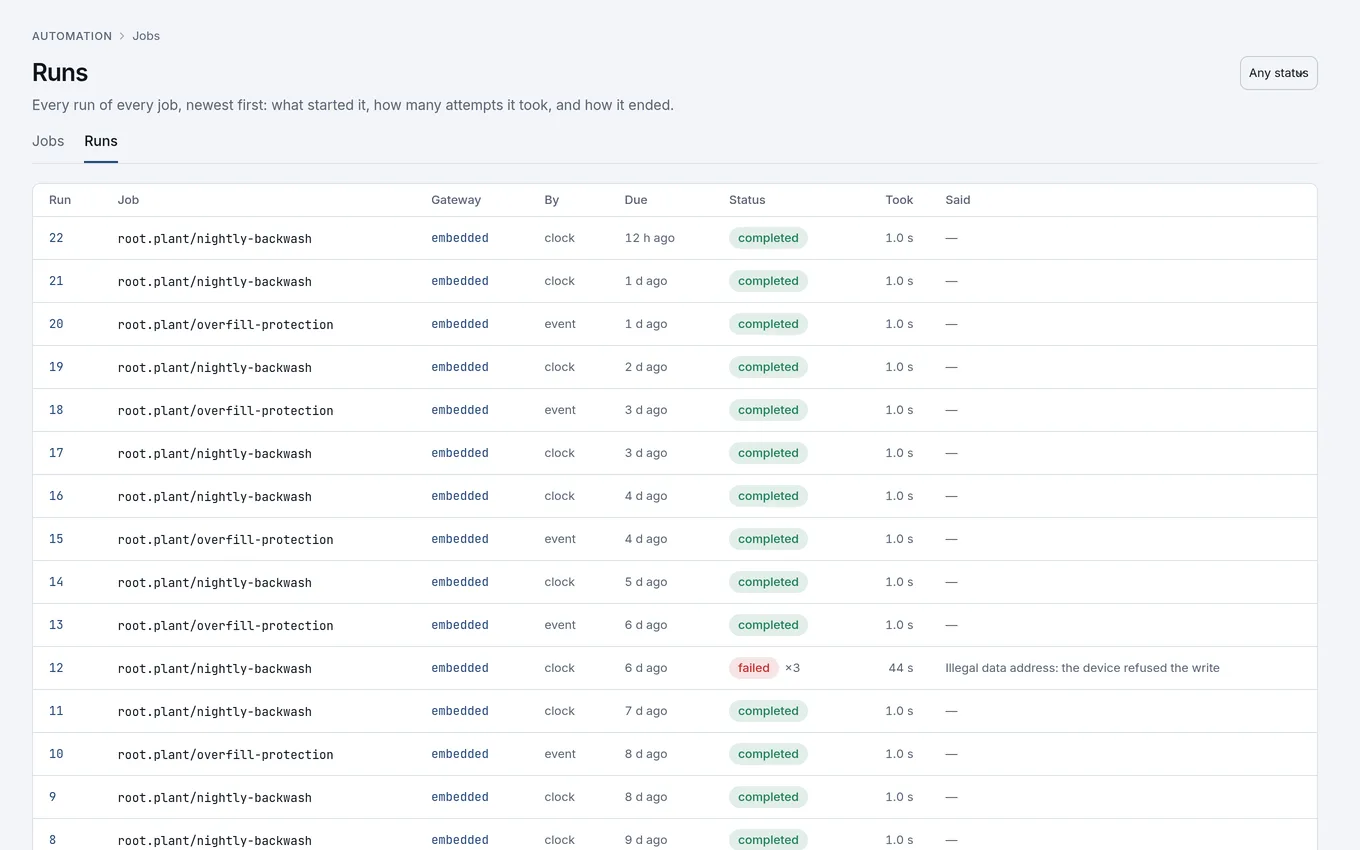Click the ×3 attempts count on run 12
Image resolution: width=1360 pixels, height=850 pixels.
point(792,668)
